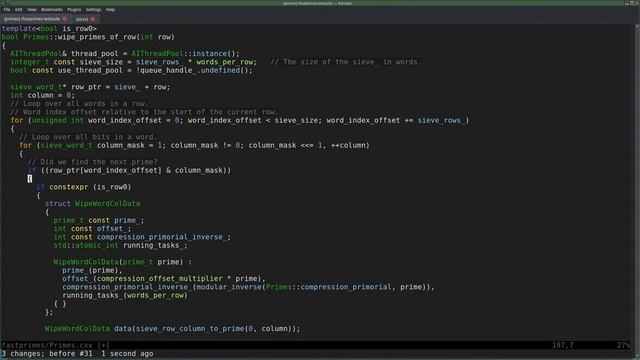The image size is (640, 360).
Task: Click 'AIThreadPool::instance()' call
Action: (x=185, y=53)
